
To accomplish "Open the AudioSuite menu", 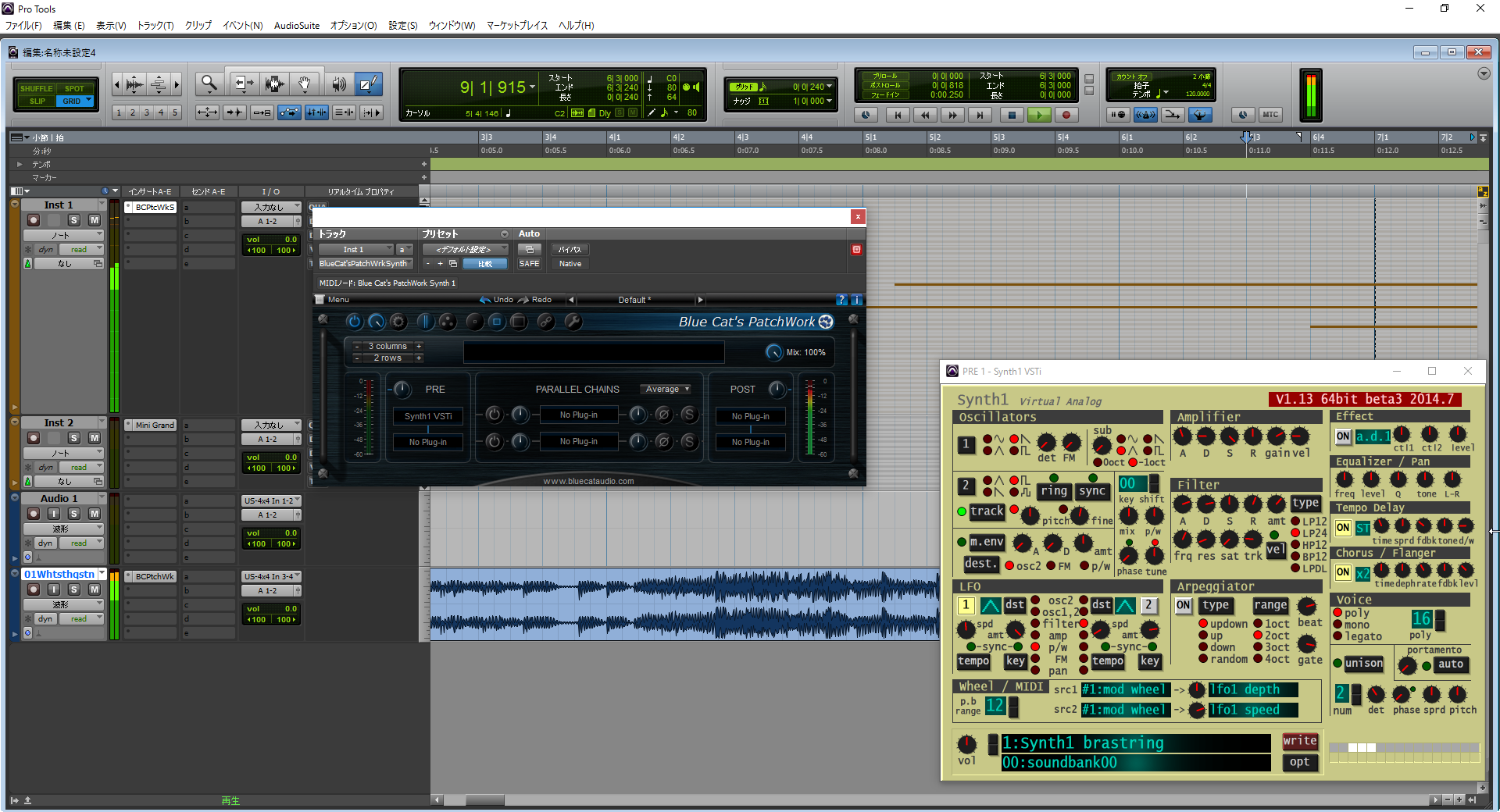I will coord(297,26).
